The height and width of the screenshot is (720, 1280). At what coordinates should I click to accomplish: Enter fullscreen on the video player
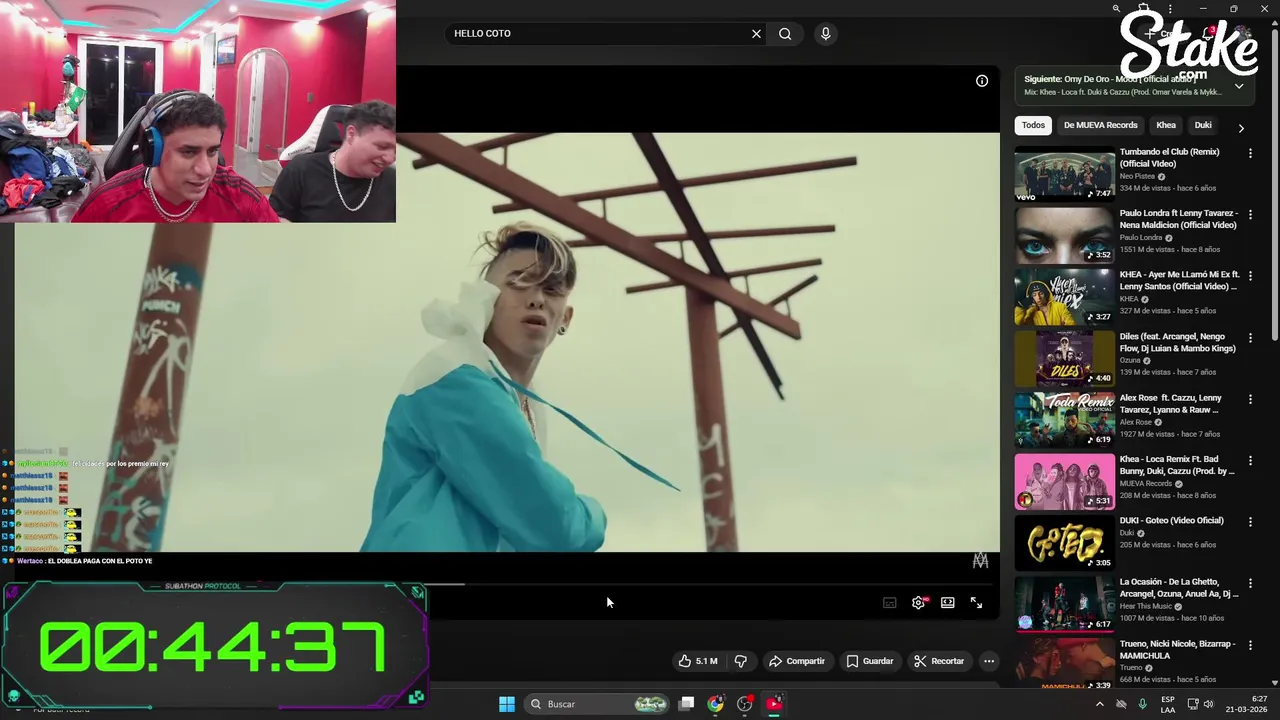click(976, 603)
